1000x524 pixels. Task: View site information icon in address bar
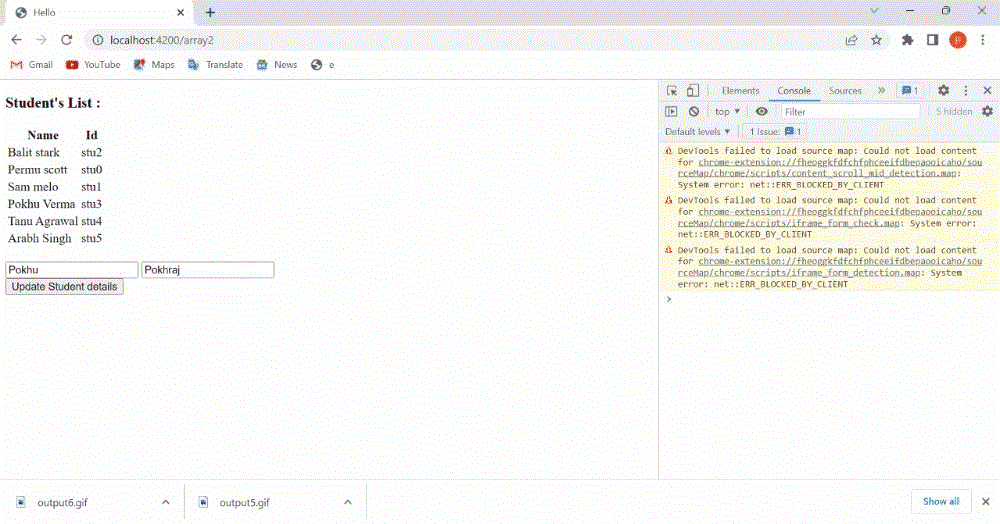pos(98,40)
